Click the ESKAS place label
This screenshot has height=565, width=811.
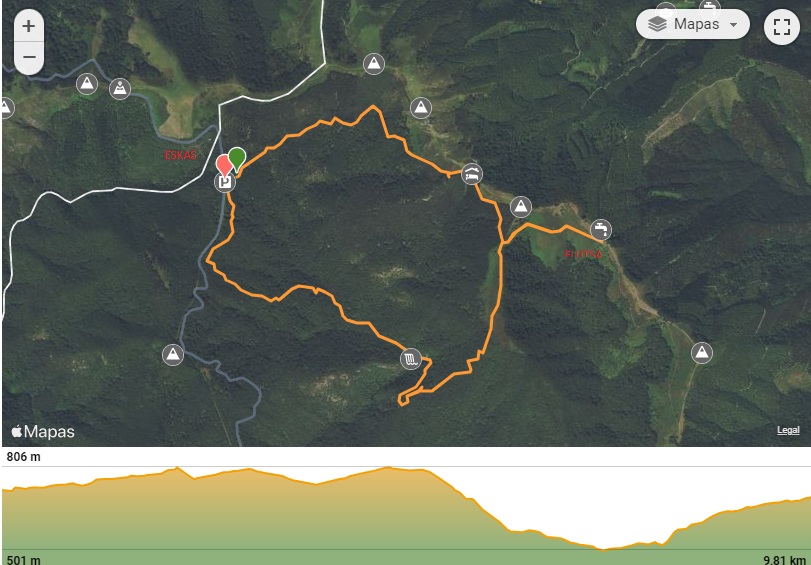181,155
